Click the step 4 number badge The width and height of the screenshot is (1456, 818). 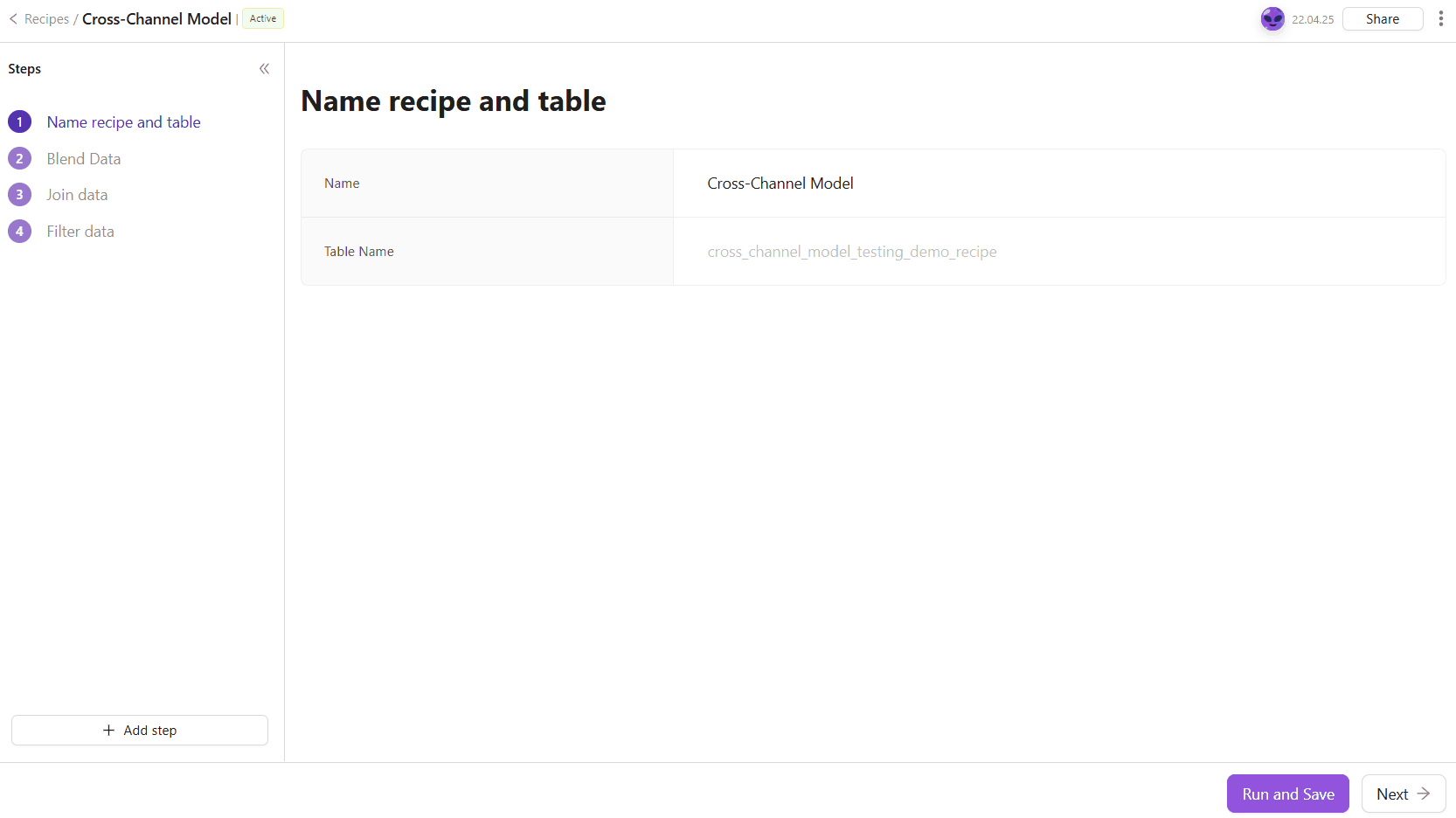pos(19,232)
